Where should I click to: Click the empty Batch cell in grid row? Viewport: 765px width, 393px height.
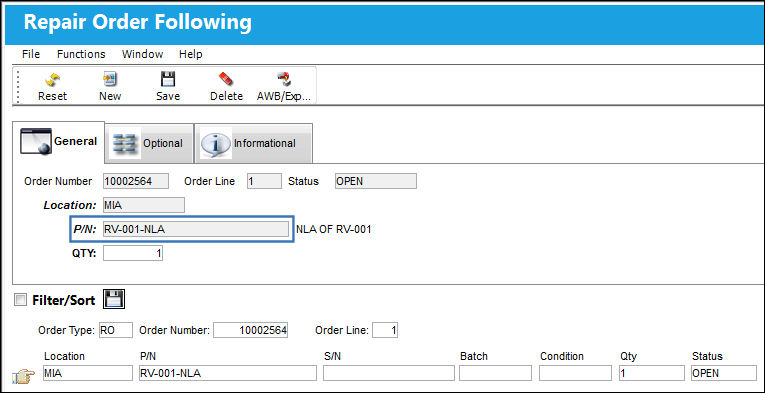point(495,373)
